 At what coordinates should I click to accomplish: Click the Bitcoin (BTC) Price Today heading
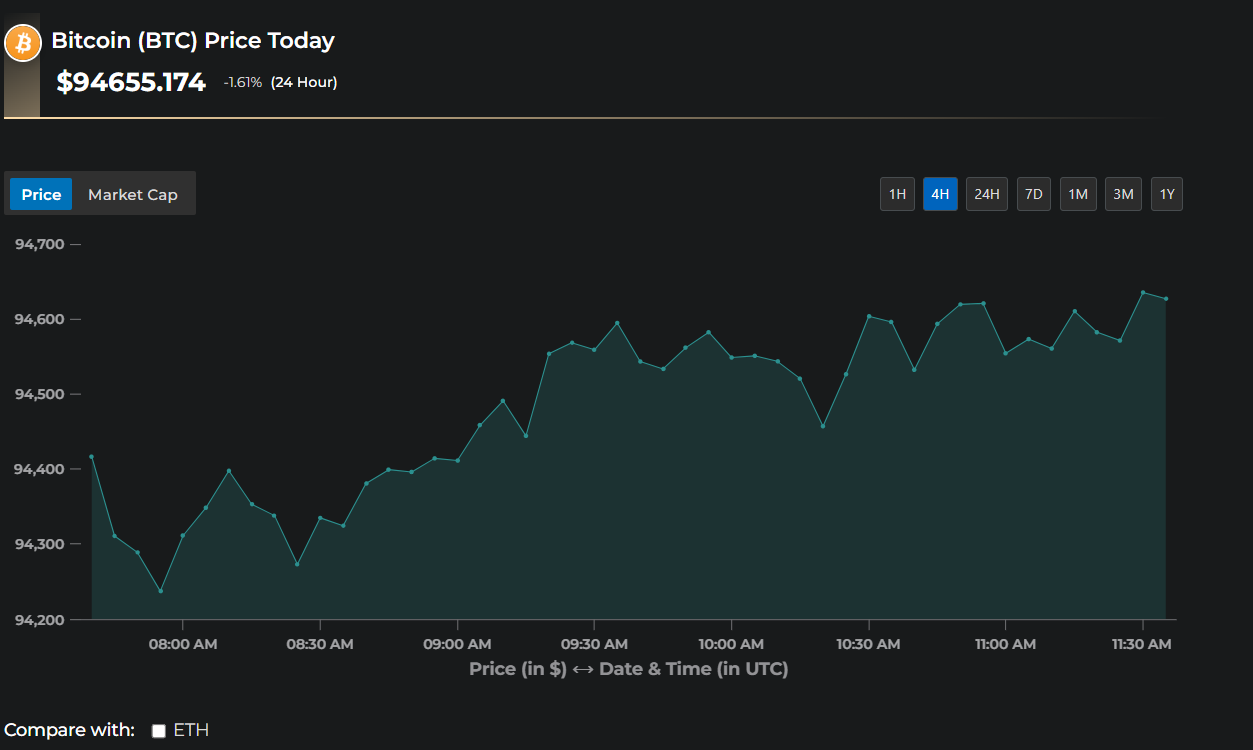click(x=192, y=41)
